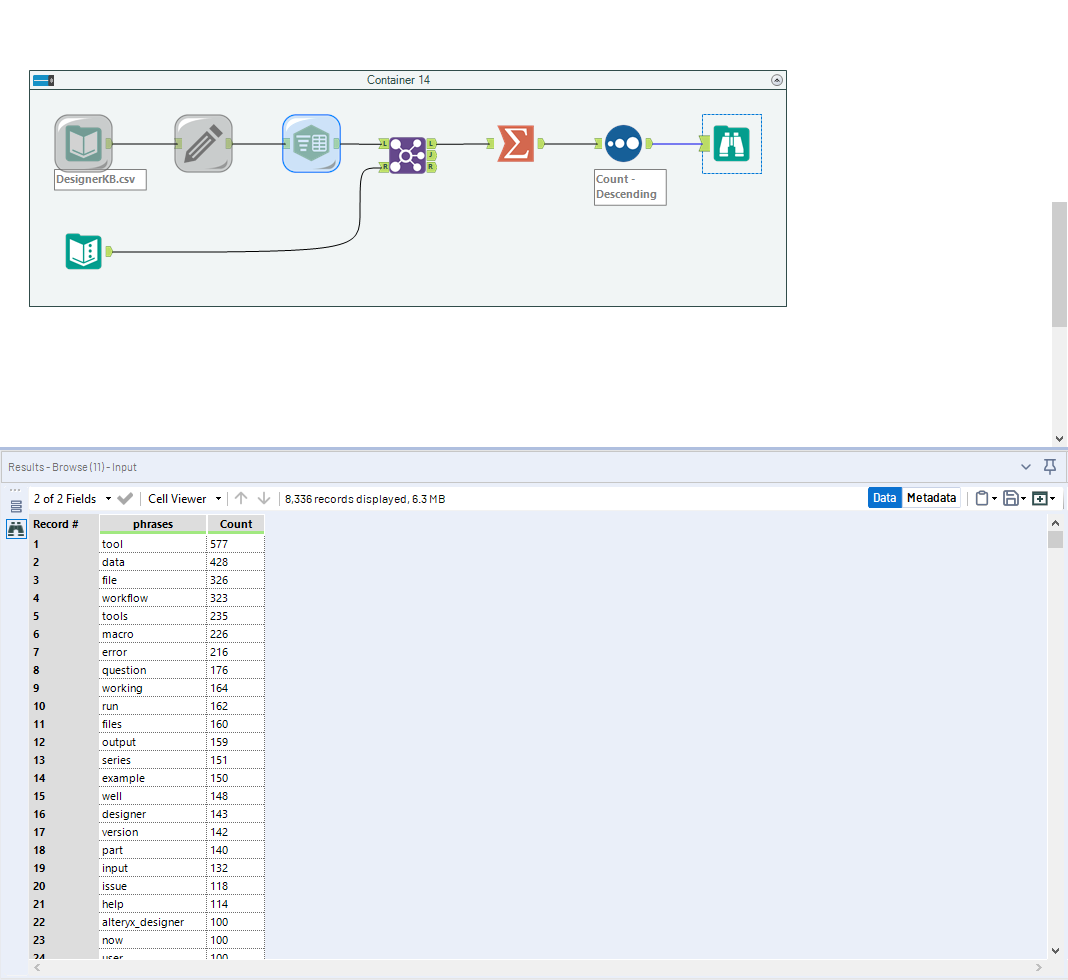
Task: Open the Formula tool in Container 14
Action: [x=203, y=143]
